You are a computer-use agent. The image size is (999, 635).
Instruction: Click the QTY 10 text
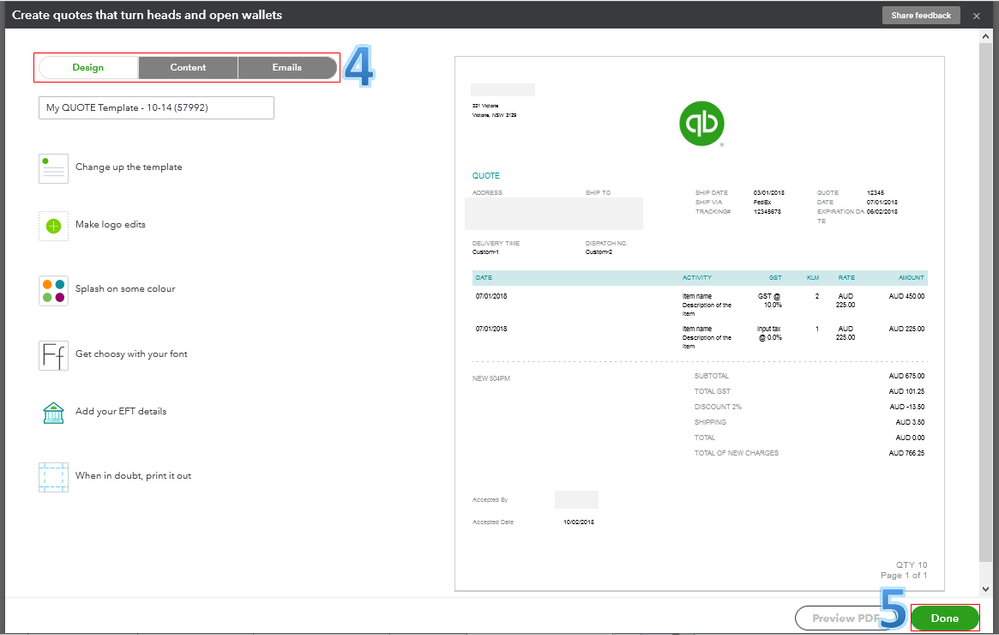pyautogui.click(x=912, y=565)
